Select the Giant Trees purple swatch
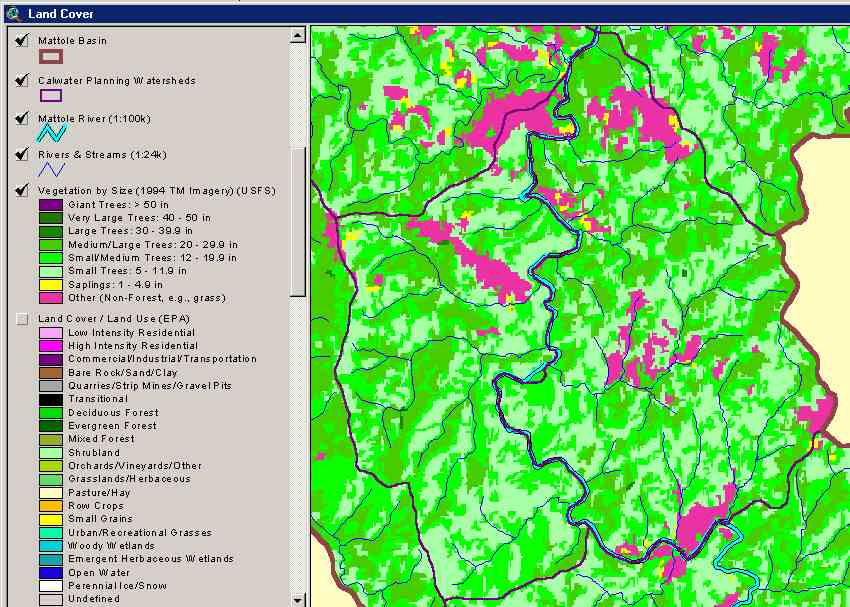The width and height of the screenshot is (850, 607). (50, 204)
